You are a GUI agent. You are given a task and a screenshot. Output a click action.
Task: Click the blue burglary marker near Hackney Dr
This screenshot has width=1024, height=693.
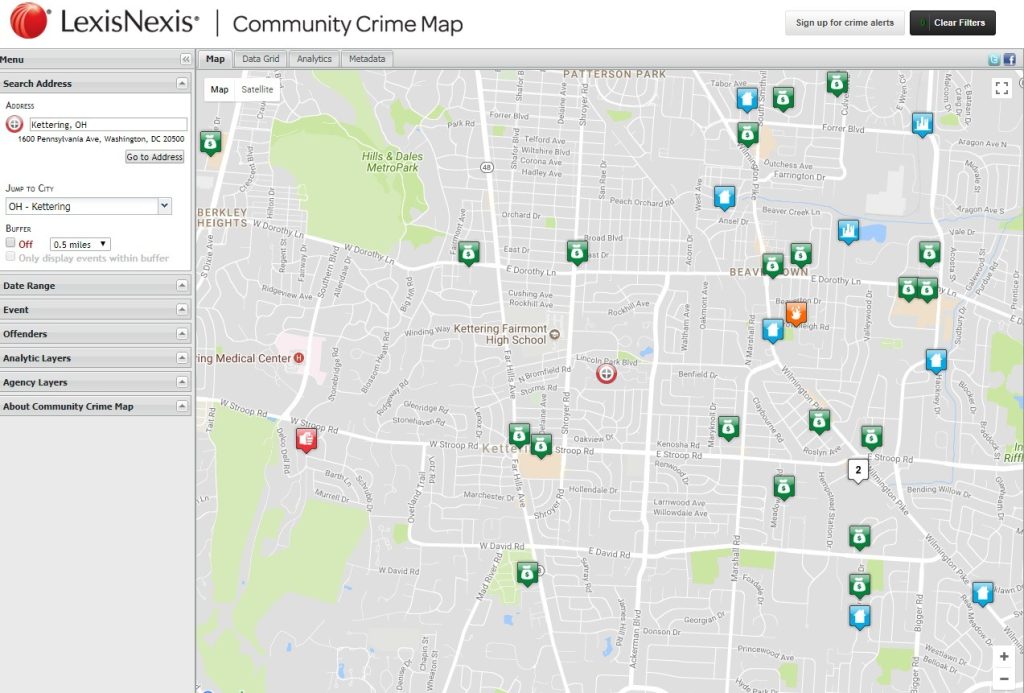coord(936,361)
